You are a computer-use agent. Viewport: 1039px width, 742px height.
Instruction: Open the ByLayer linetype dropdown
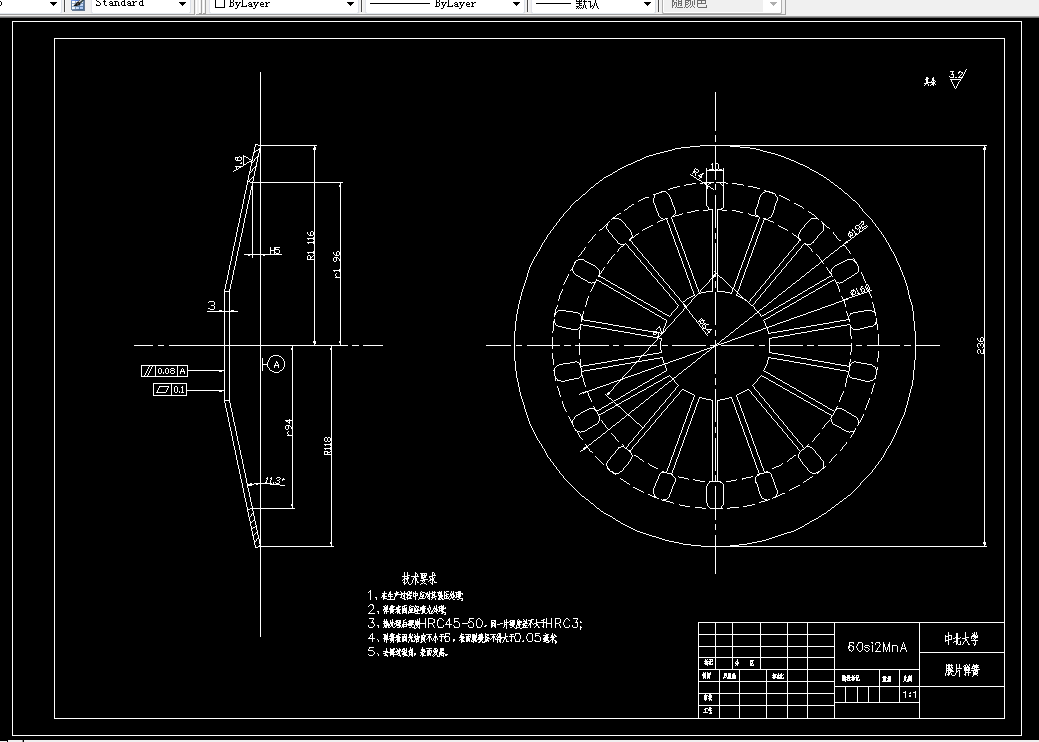pyautogui.click(x=516, y=5)
